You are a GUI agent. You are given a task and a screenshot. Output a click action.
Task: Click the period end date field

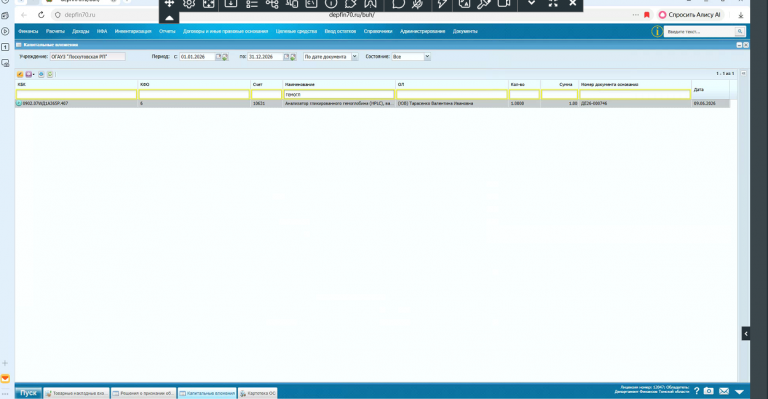click(x=265, y=57)
